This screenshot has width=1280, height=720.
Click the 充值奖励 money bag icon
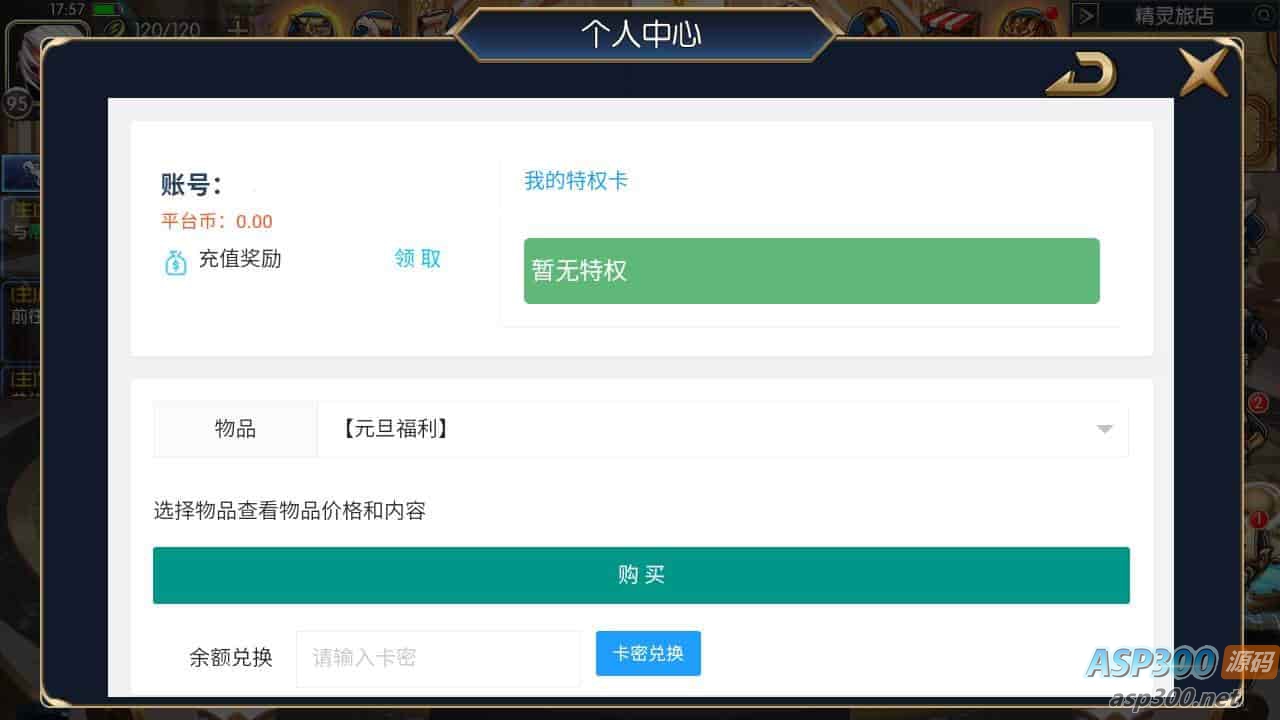click(175, 261)
